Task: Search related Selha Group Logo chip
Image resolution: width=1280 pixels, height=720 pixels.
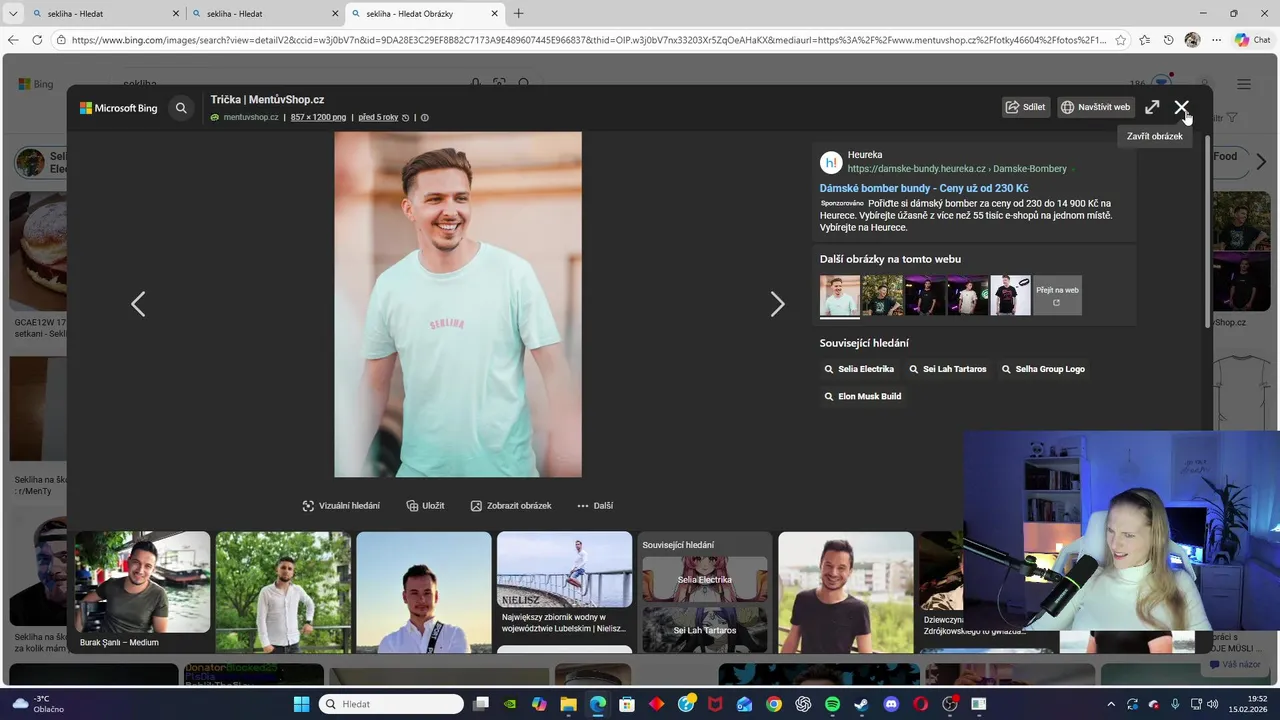Action: click(1043, 369)
